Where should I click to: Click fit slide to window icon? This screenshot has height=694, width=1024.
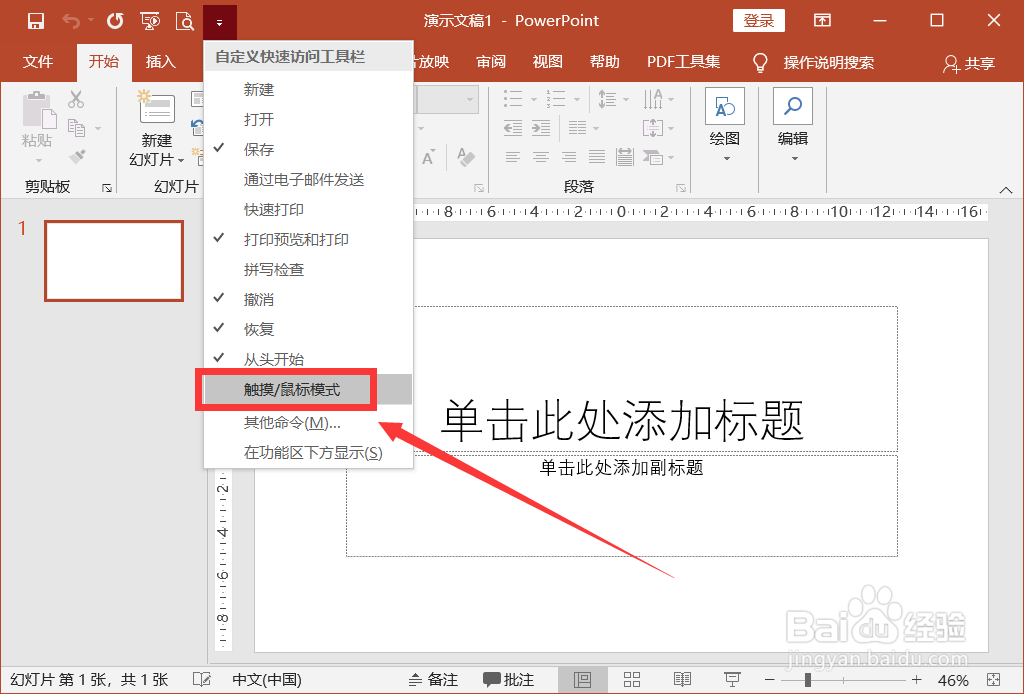[994, 680]
